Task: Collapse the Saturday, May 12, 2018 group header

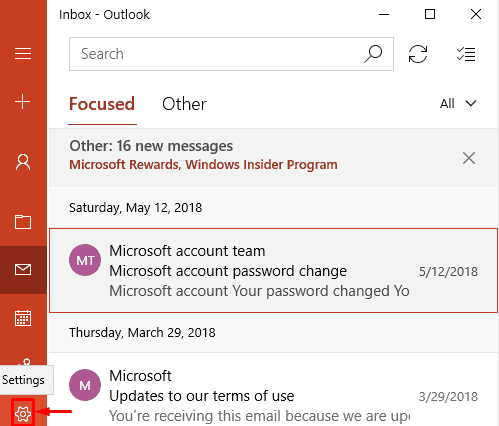Action: point(273,208)
